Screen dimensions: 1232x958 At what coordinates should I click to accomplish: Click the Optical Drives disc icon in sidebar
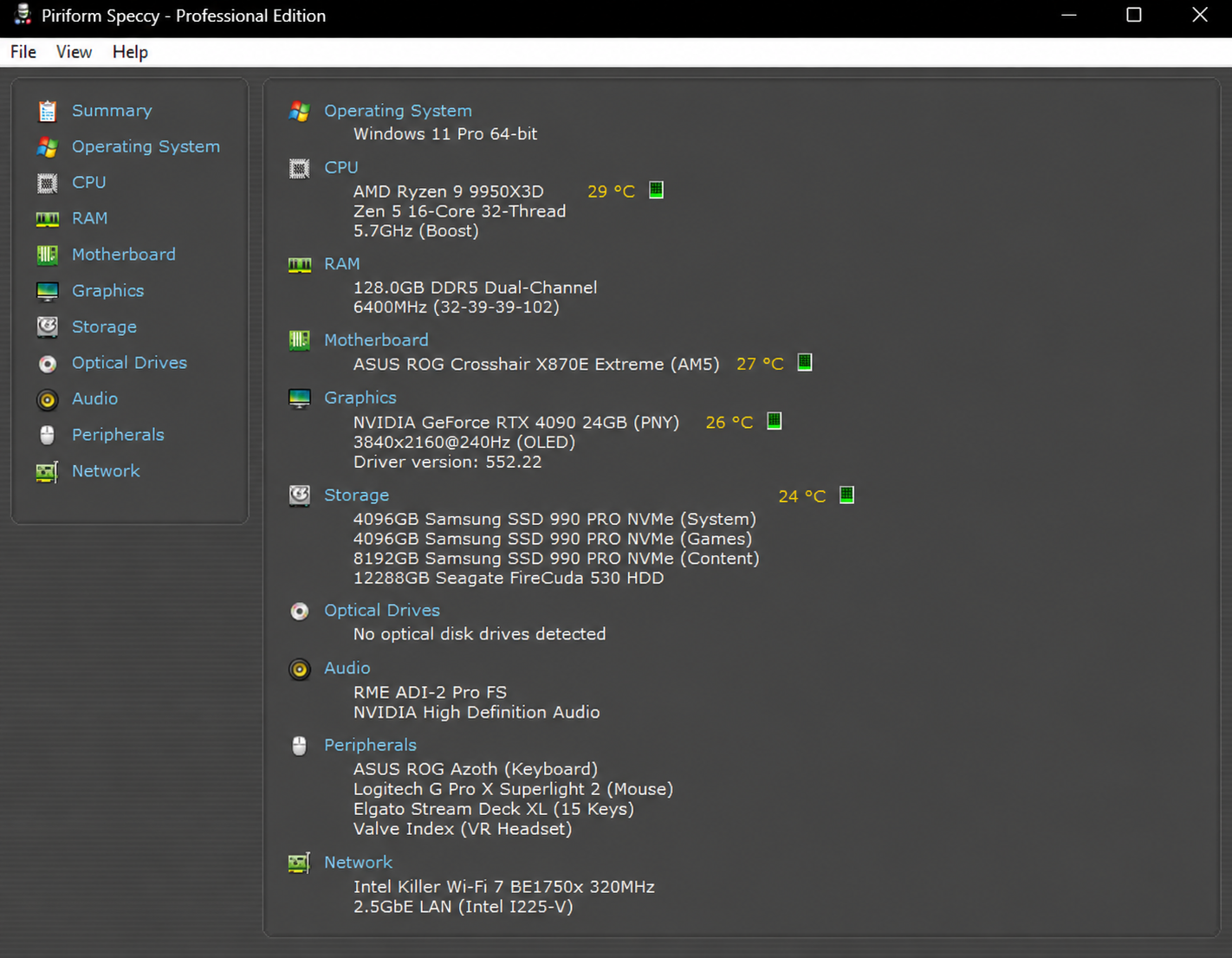click(x=48, y=364)
